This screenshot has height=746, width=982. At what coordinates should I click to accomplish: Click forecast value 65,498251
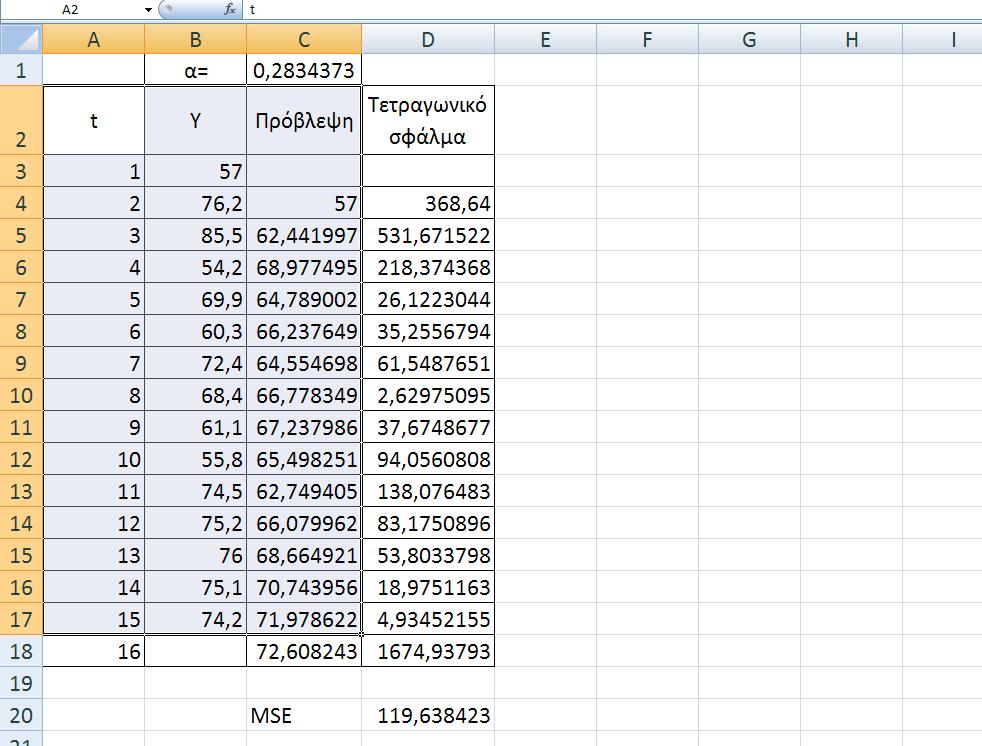304,459
